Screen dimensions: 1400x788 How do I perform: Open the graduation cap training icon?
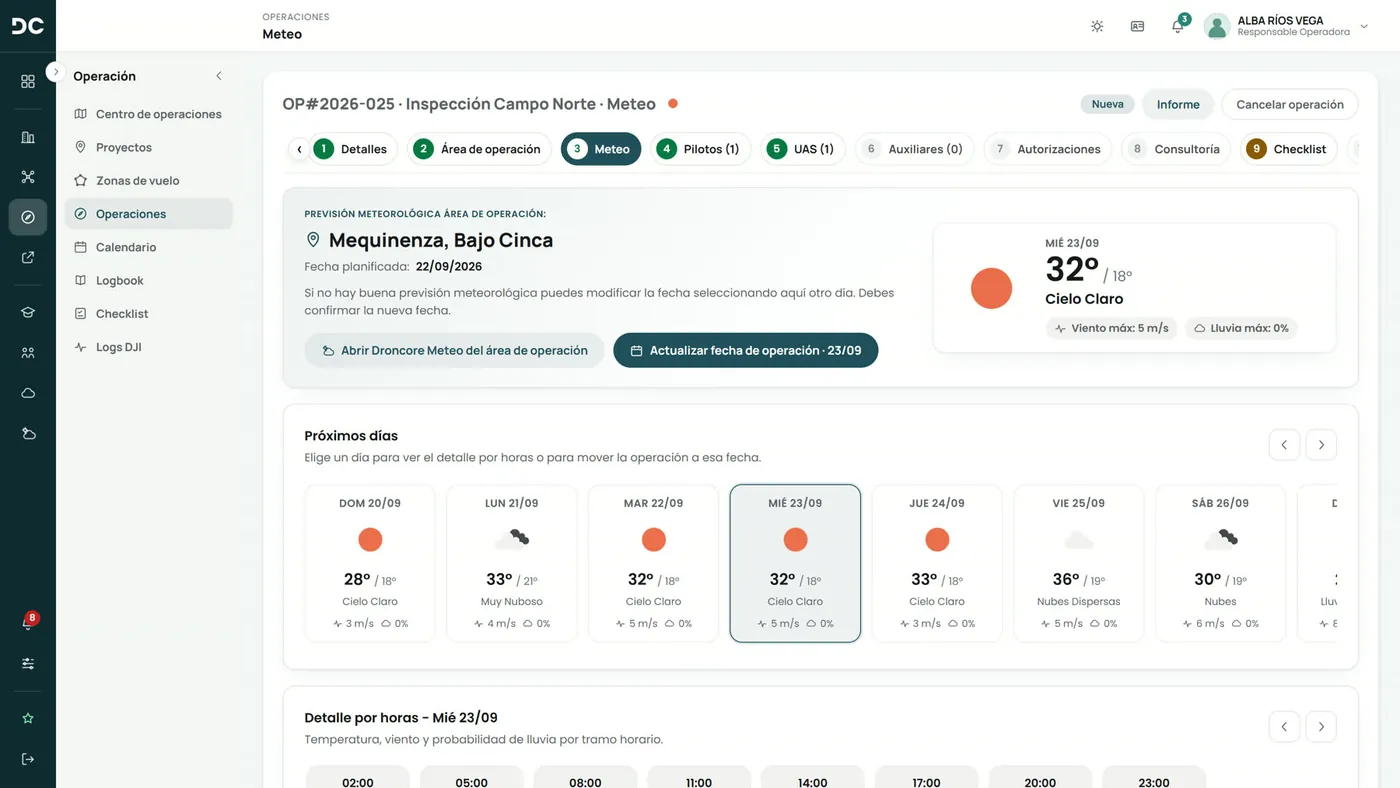click(x=28, y=313)
